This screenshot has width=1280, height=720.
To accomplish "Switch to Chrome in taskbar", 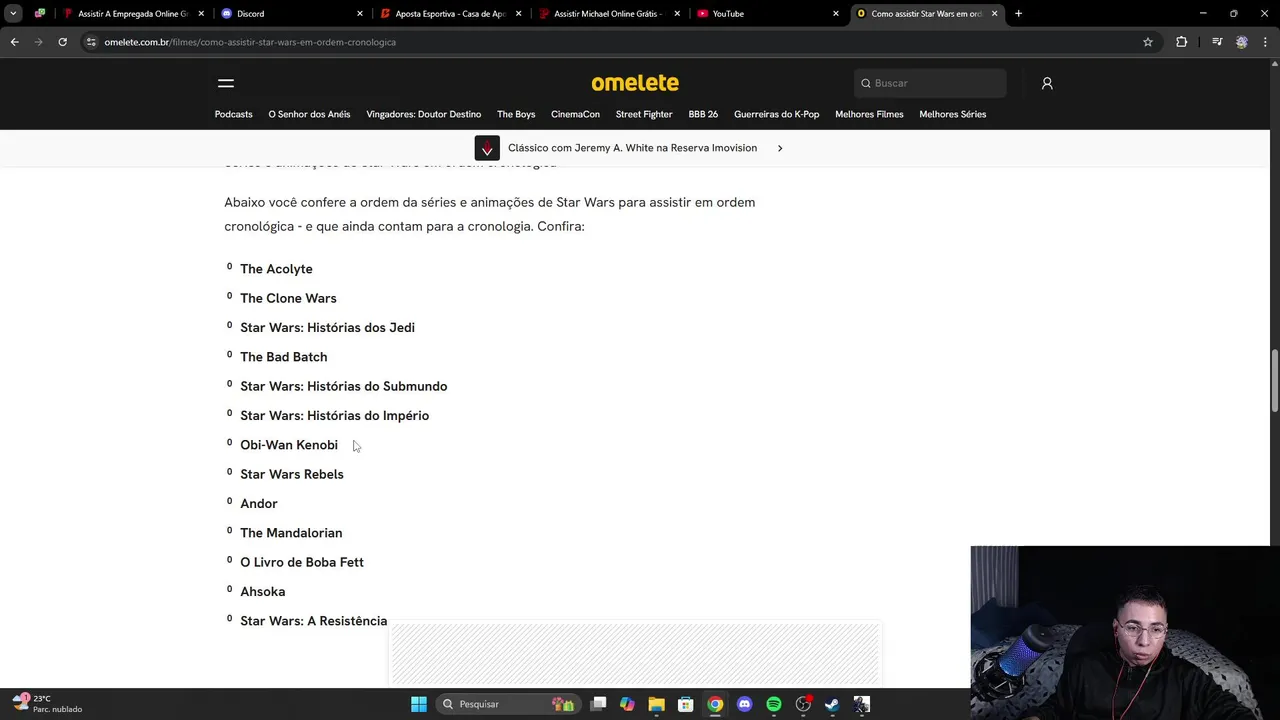I will click(715, 704).
